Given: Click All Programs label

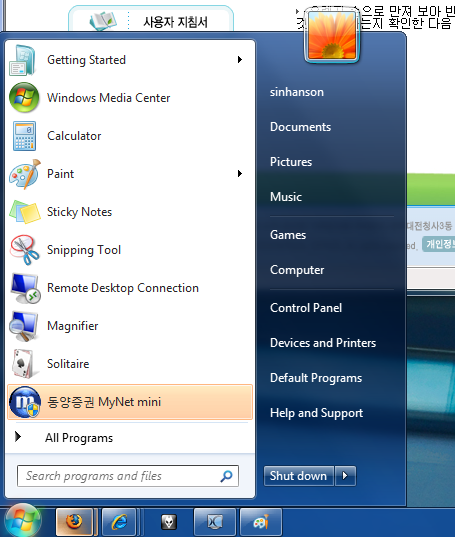Looking at the screenshot, I should (x=79, y=438).
